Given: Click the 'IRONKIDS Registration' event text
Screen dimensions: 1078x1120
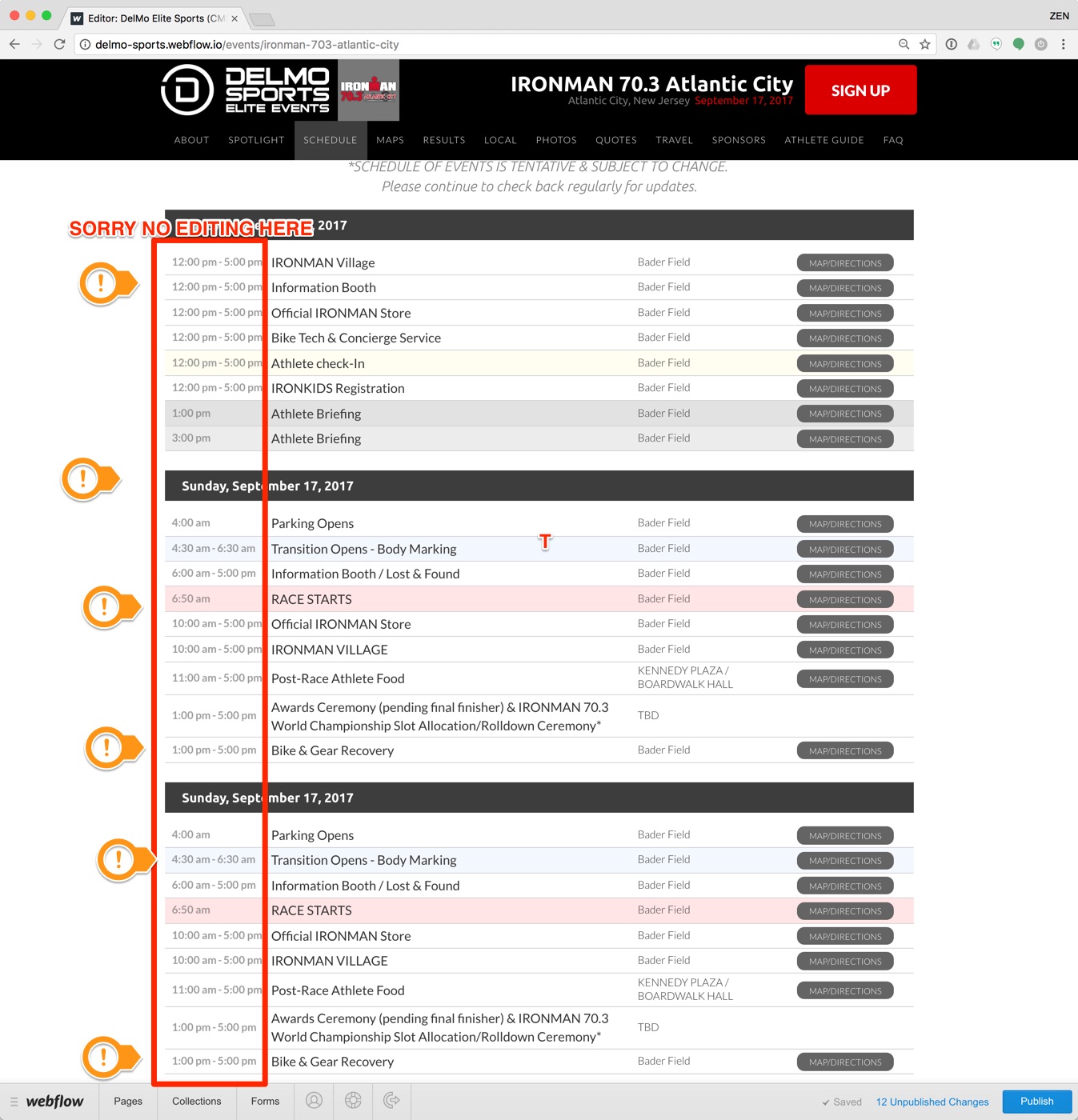Looking at the screenshot, I should tap(338, 388).
